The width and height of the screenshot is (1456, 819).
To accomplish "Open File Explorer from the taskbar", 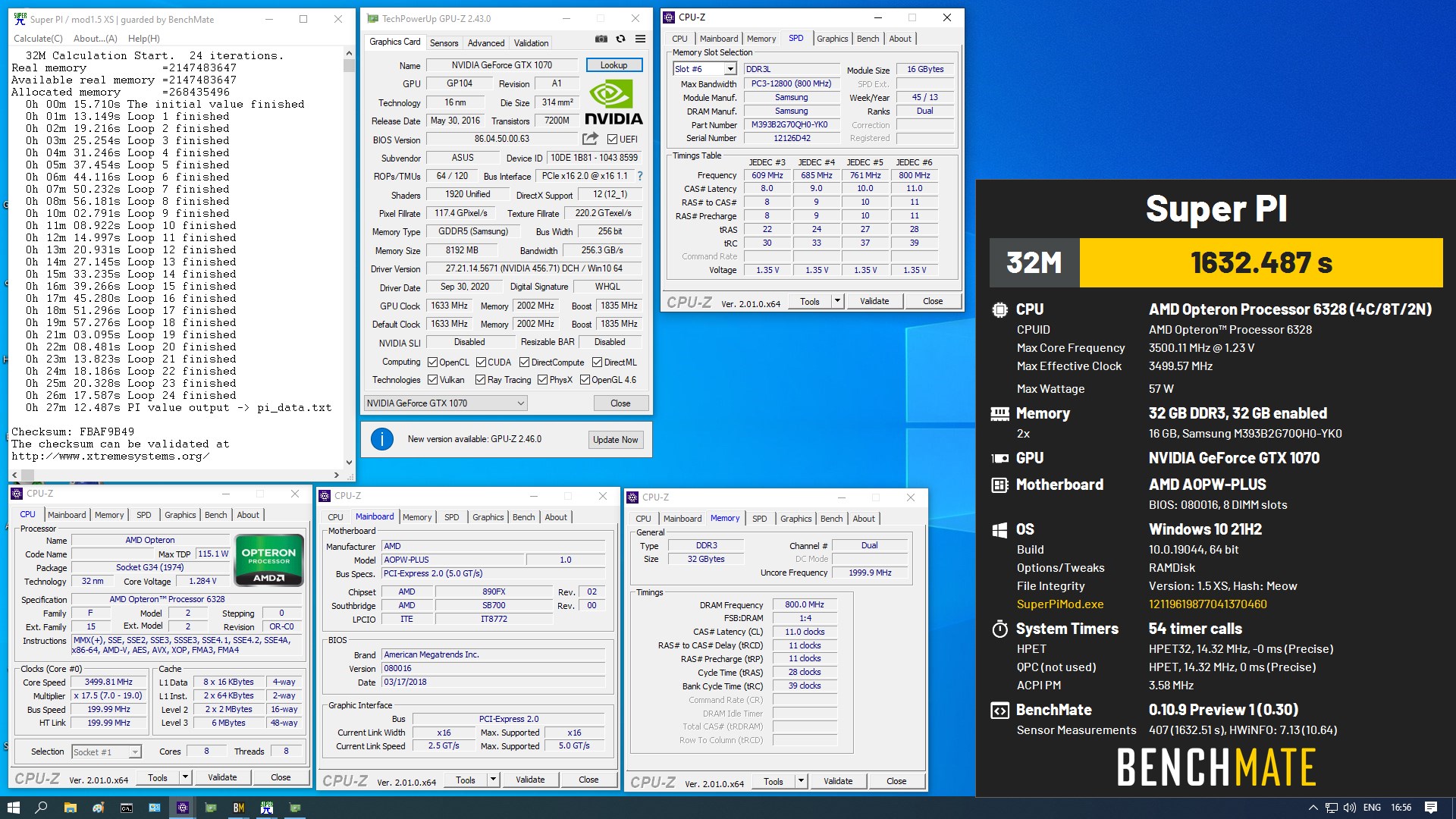I will coord(70,808).
